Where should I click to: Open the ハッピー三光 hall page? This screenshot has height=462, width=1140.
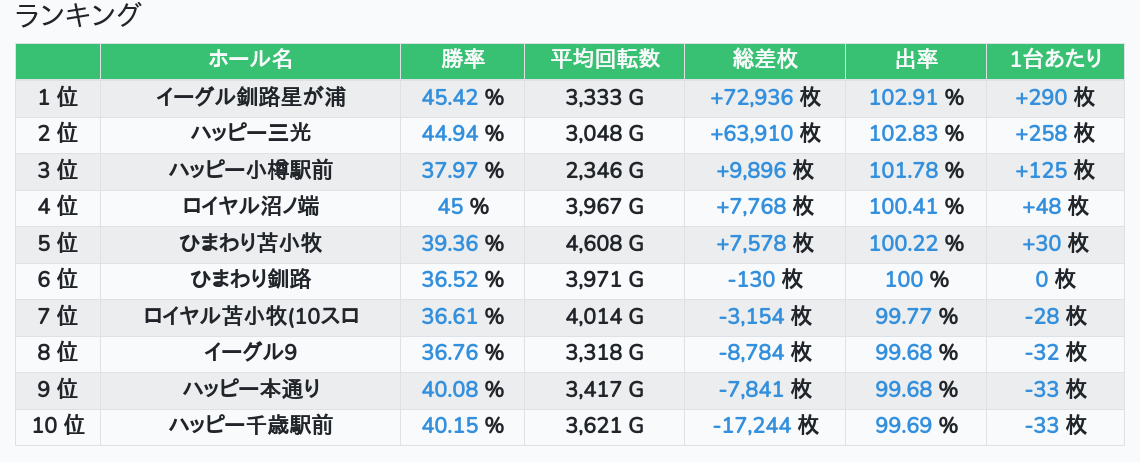tap(250, 134)
